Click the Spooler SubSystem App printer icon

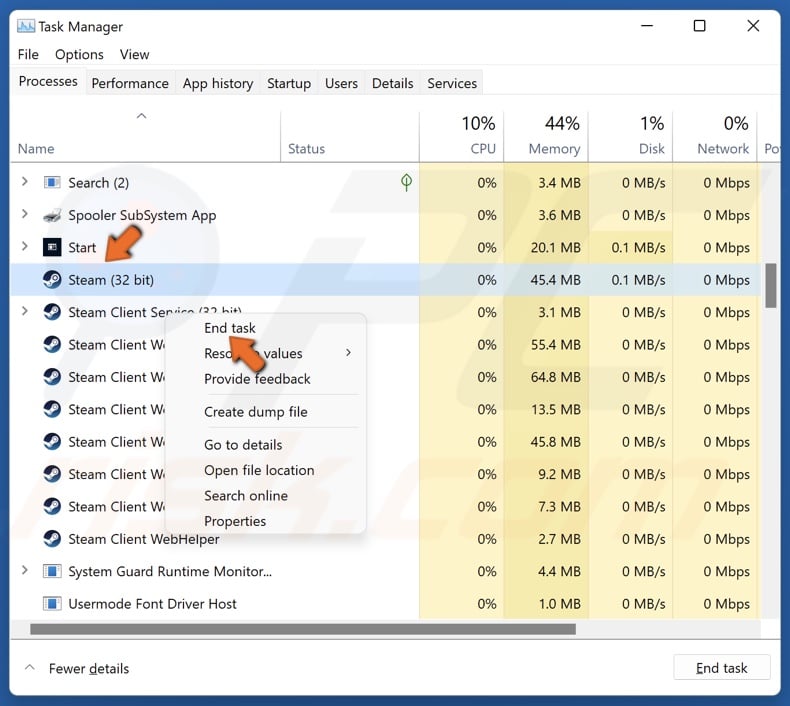pos(52,215)
